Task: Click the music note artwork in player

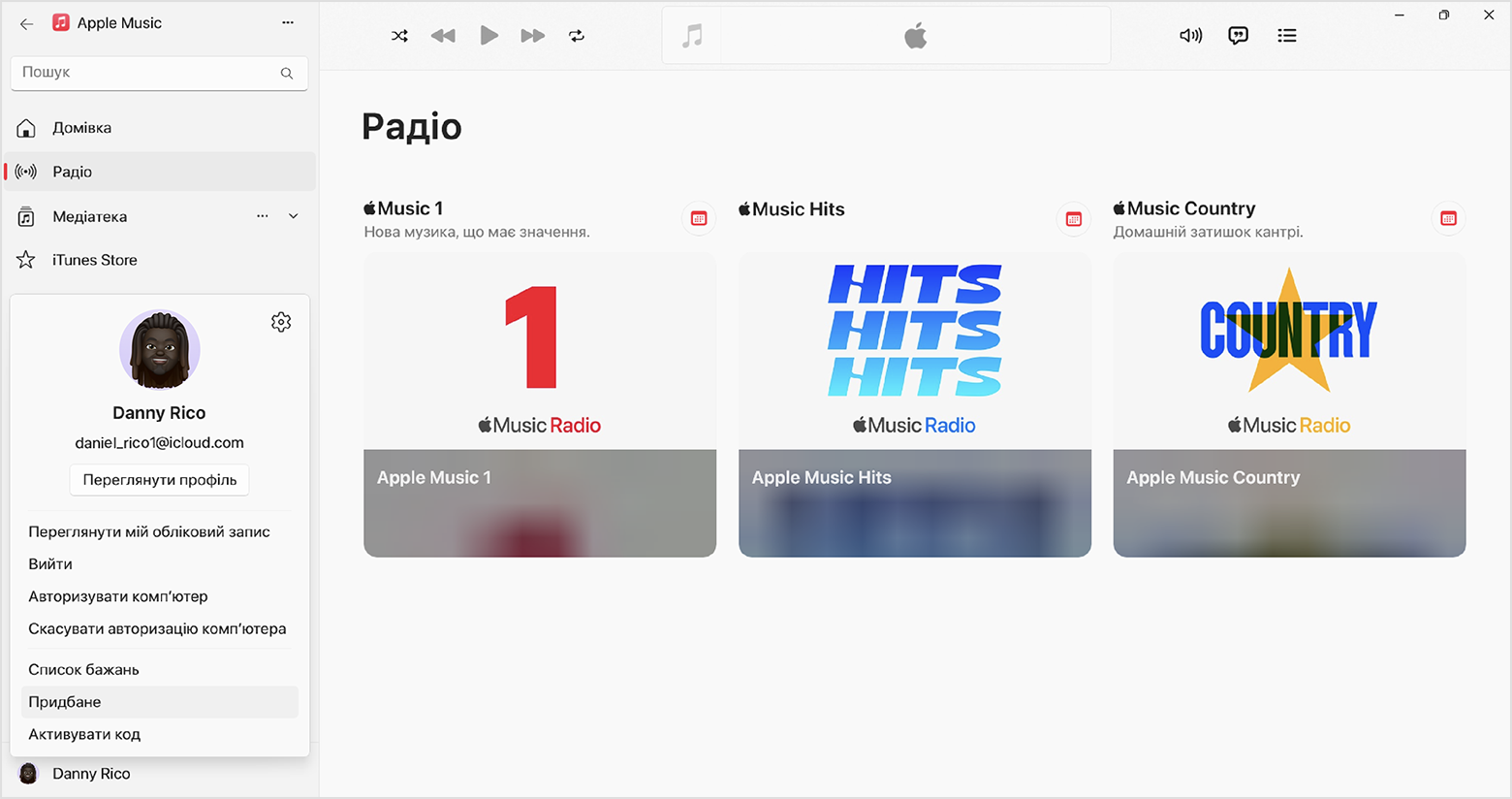Action: tap(692, 37)
